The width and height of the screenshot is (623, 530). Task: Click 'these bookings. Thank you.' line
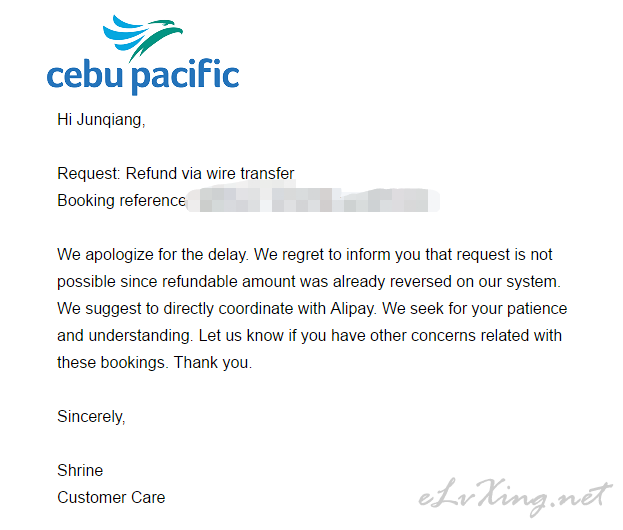(155, 363)
